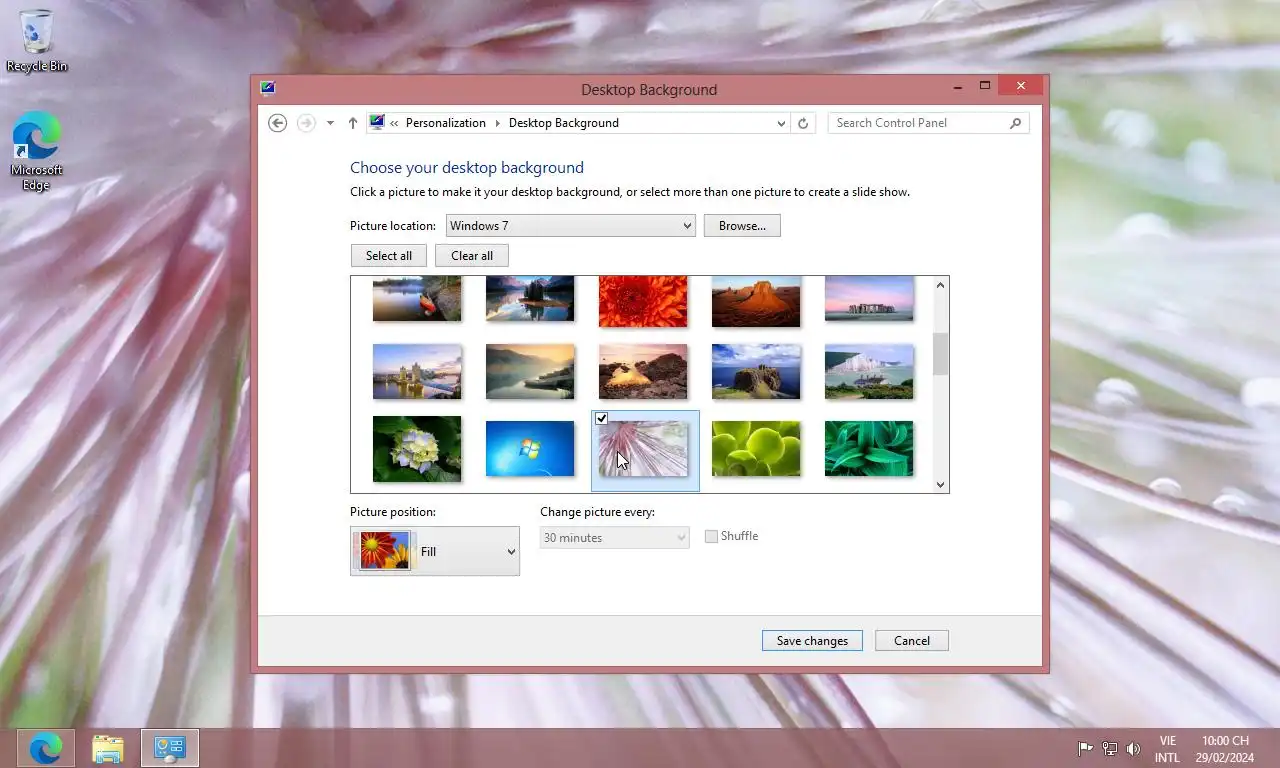The height and width of the screenshot is (768, 1280).
Task: Open the Recycle Bin desktop icon
Action: pyautogui.click(x=37, y=41)
